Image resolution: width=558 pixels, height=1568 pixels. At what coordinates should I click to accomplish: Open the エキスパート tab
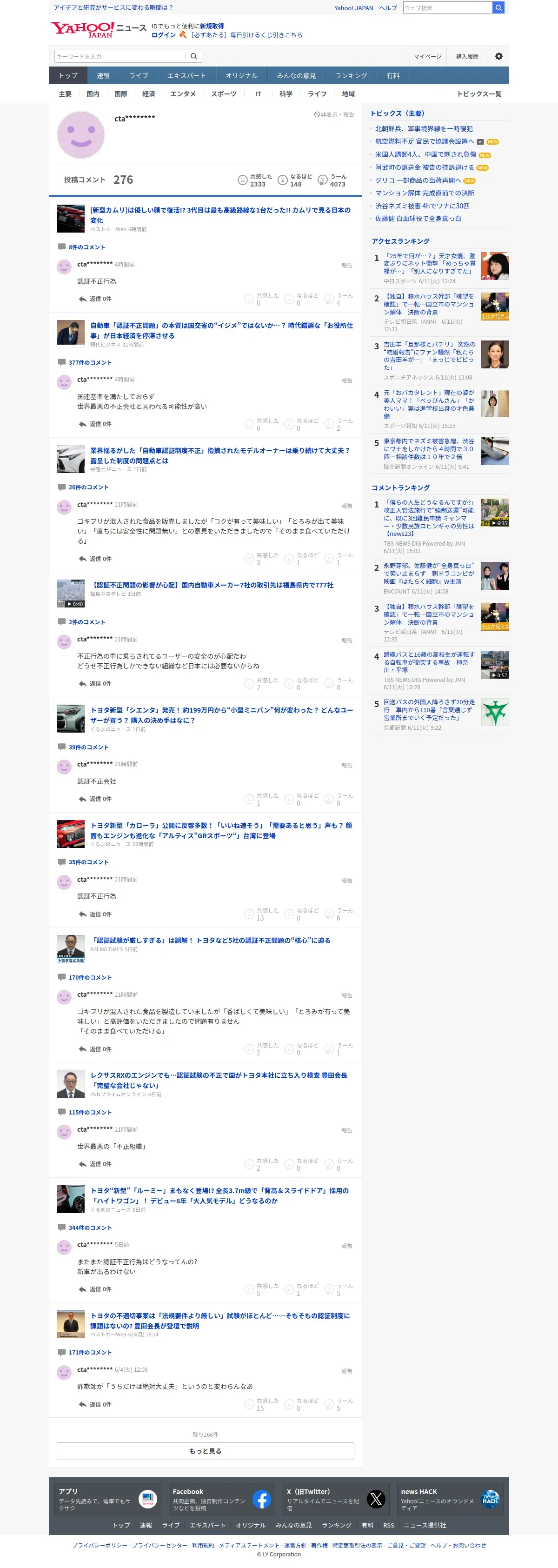[x=187, y=75]
